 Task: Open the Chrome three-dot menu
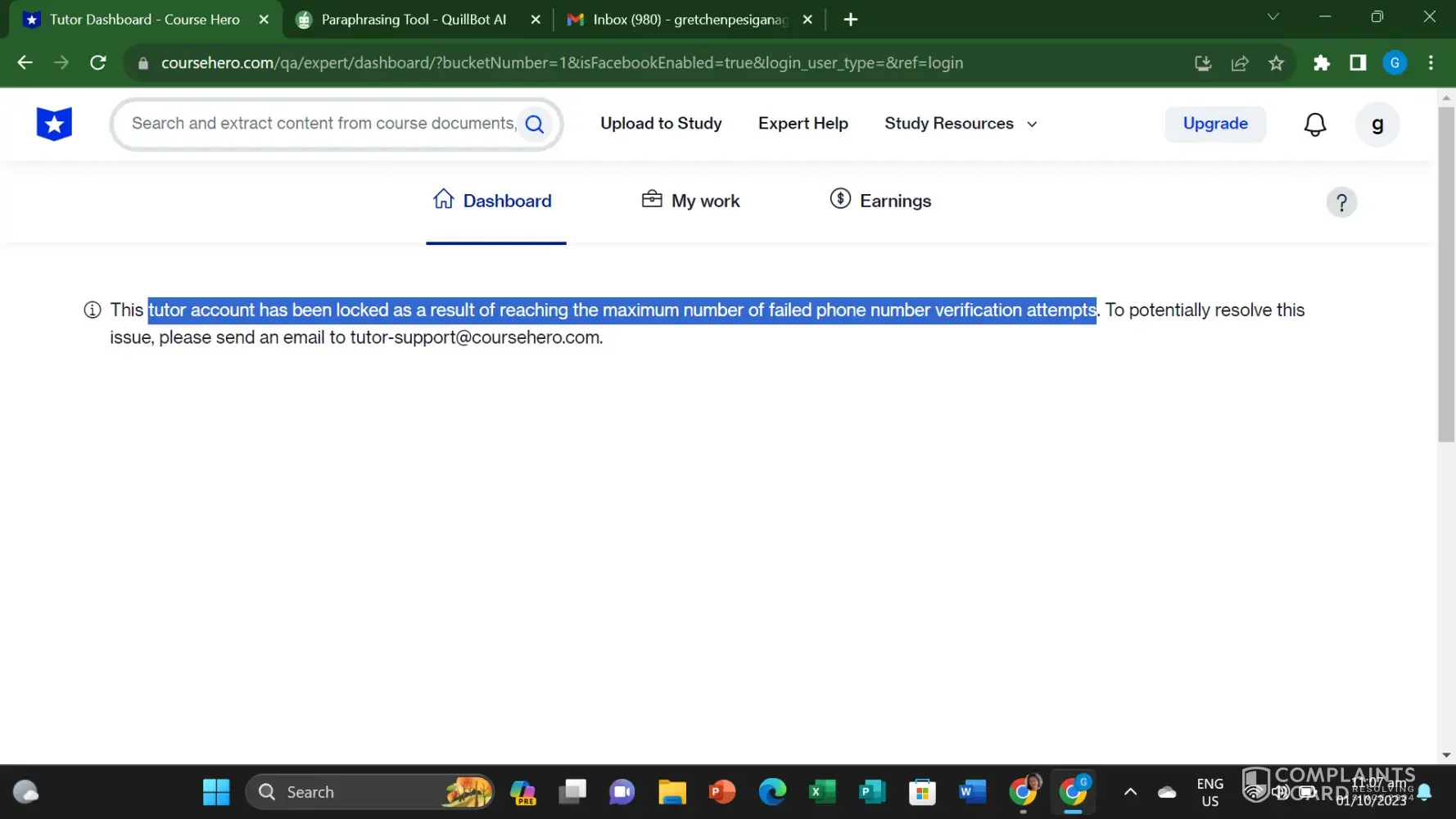[x=1431, y=63]
